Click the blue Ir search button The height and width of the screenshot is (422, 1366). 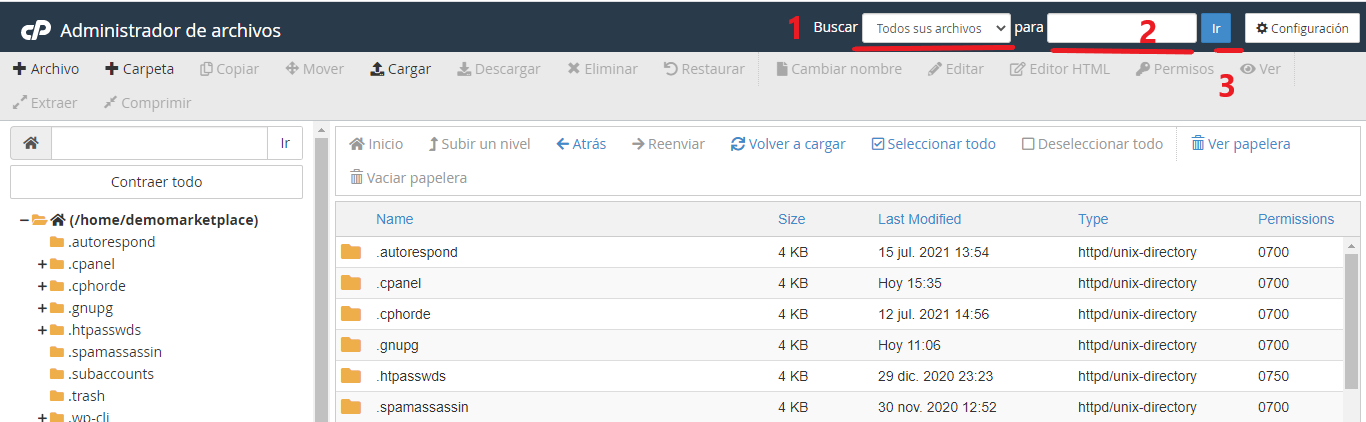1216,28
